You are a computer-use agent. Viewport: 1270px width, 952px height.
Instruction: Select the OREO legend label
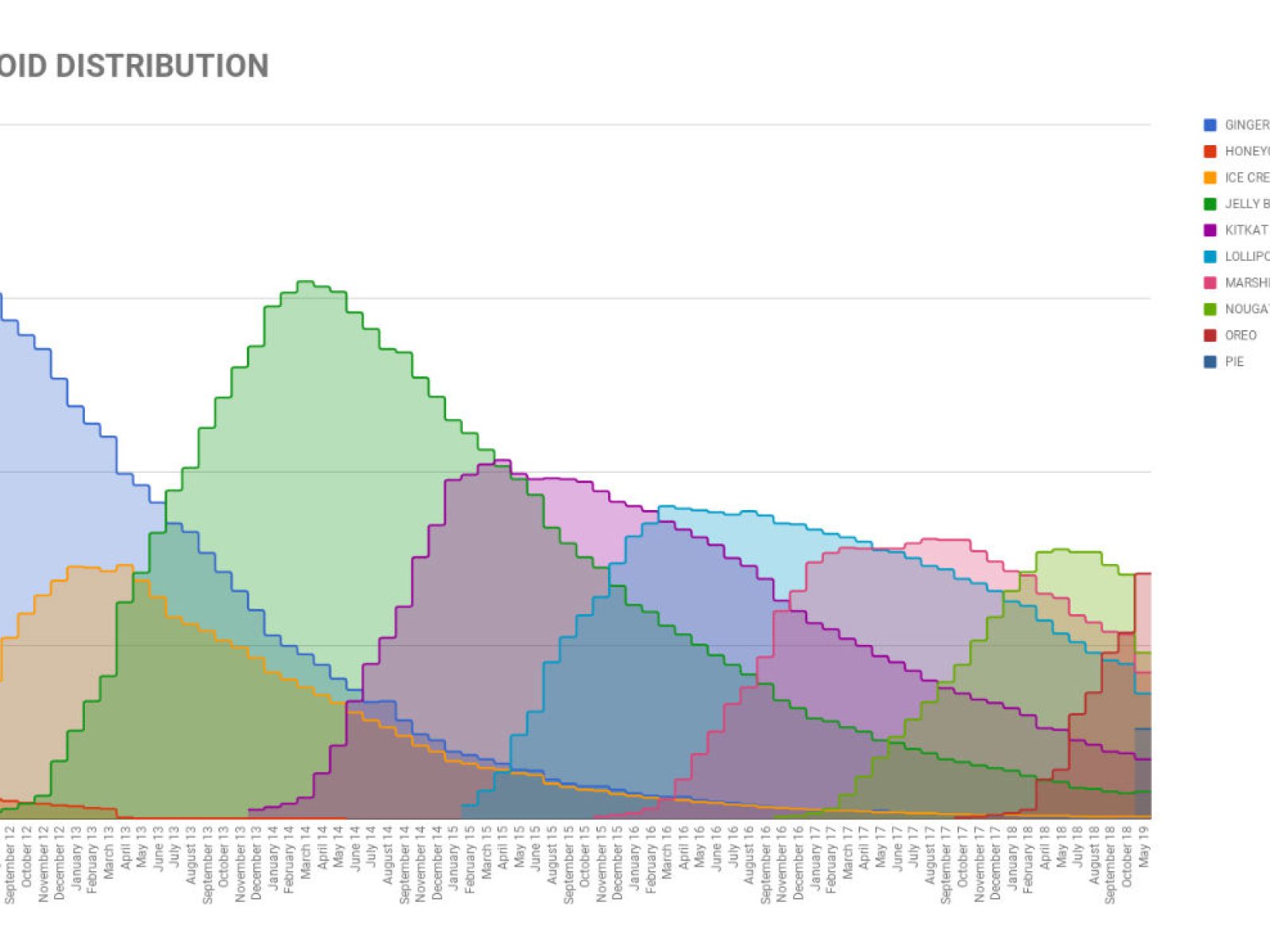pyautogui.click(x=1241, y=336)
